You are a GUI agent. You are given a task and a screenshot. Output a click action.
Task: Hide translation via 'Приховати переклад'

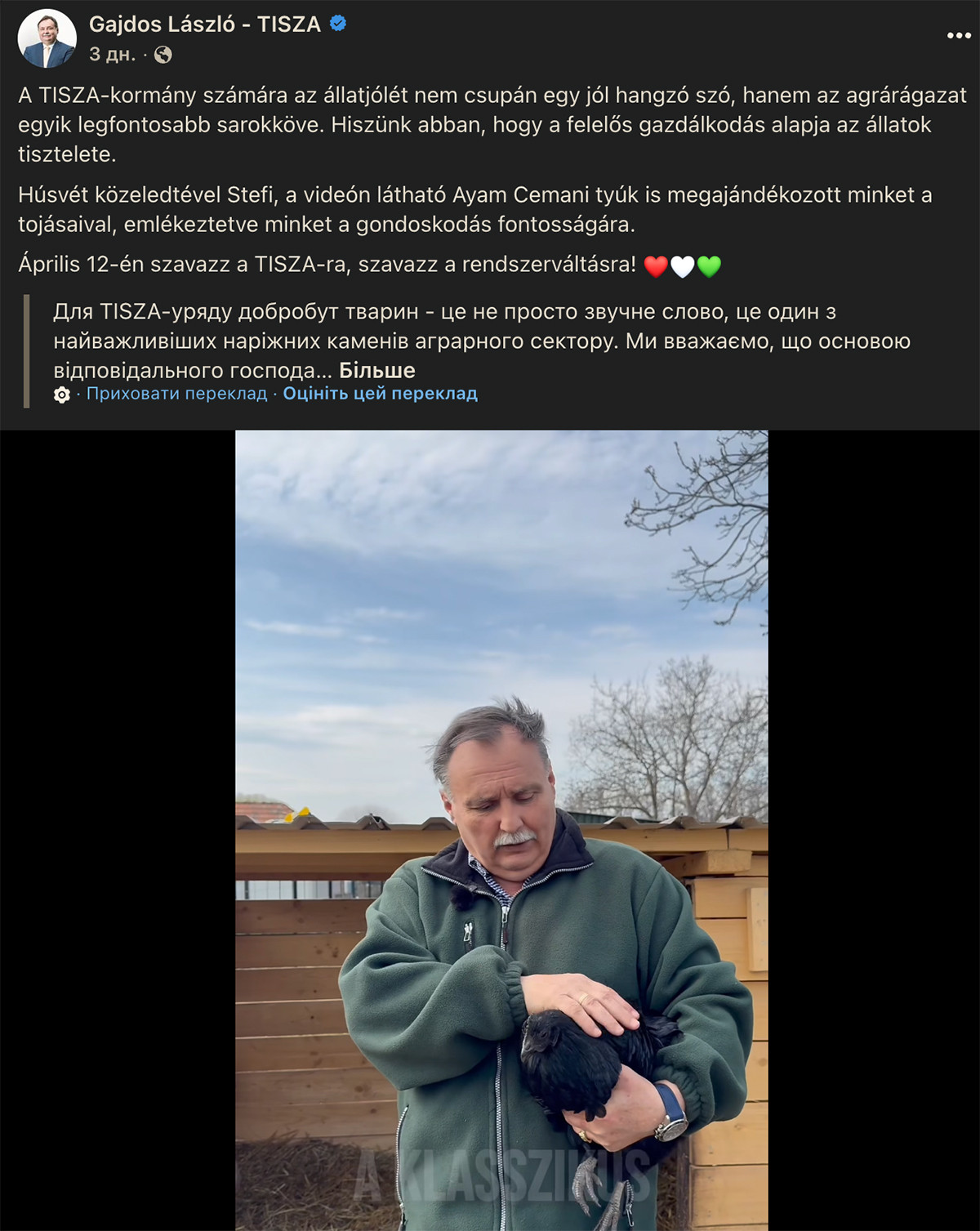click(x=177, y=394)
